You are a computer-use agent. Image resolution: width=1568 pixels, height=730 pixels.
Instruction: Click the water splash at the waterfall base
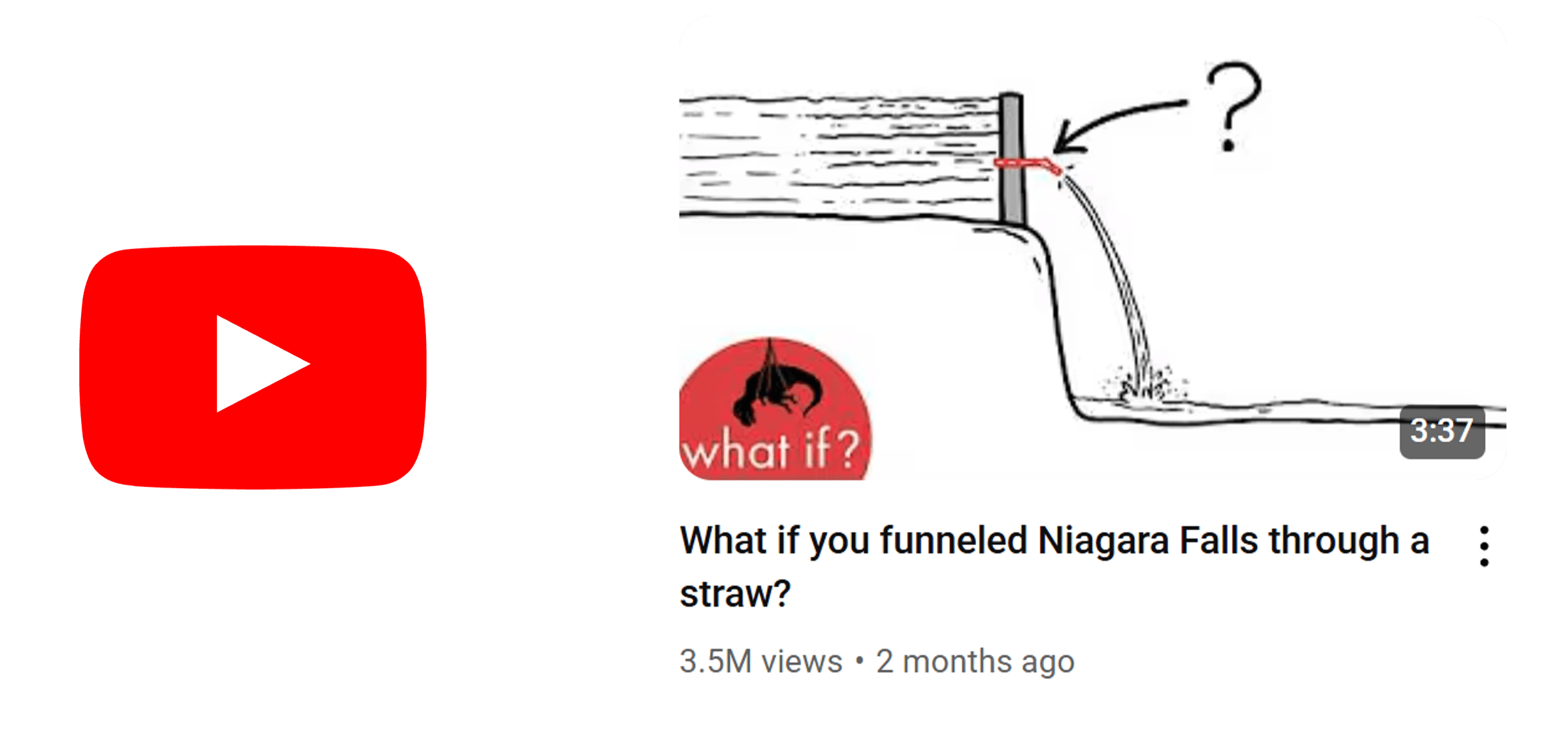1143,386
